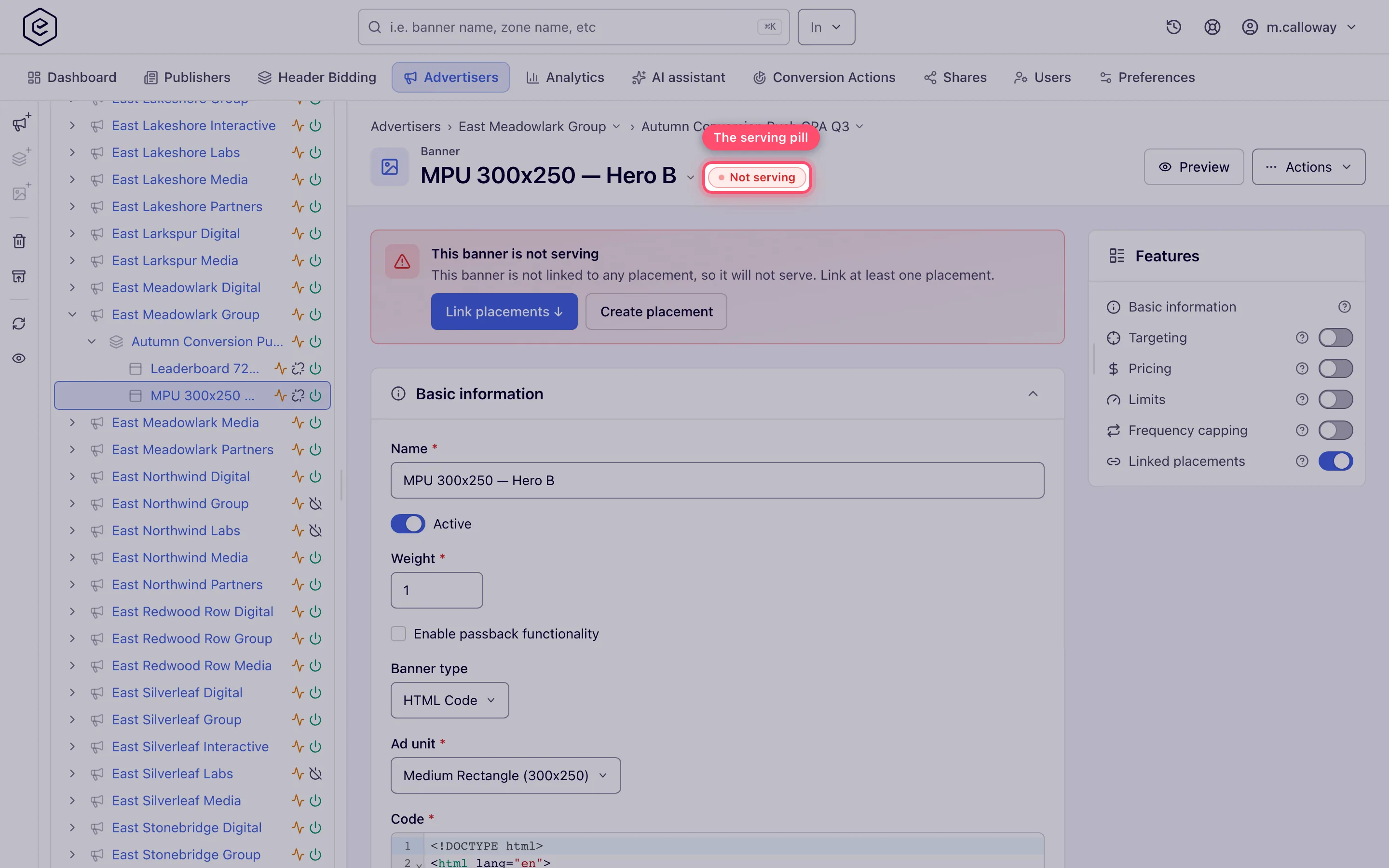This screenshot has width=1389, height=868.
Task: Click the Weight input field
Action: 437,590
